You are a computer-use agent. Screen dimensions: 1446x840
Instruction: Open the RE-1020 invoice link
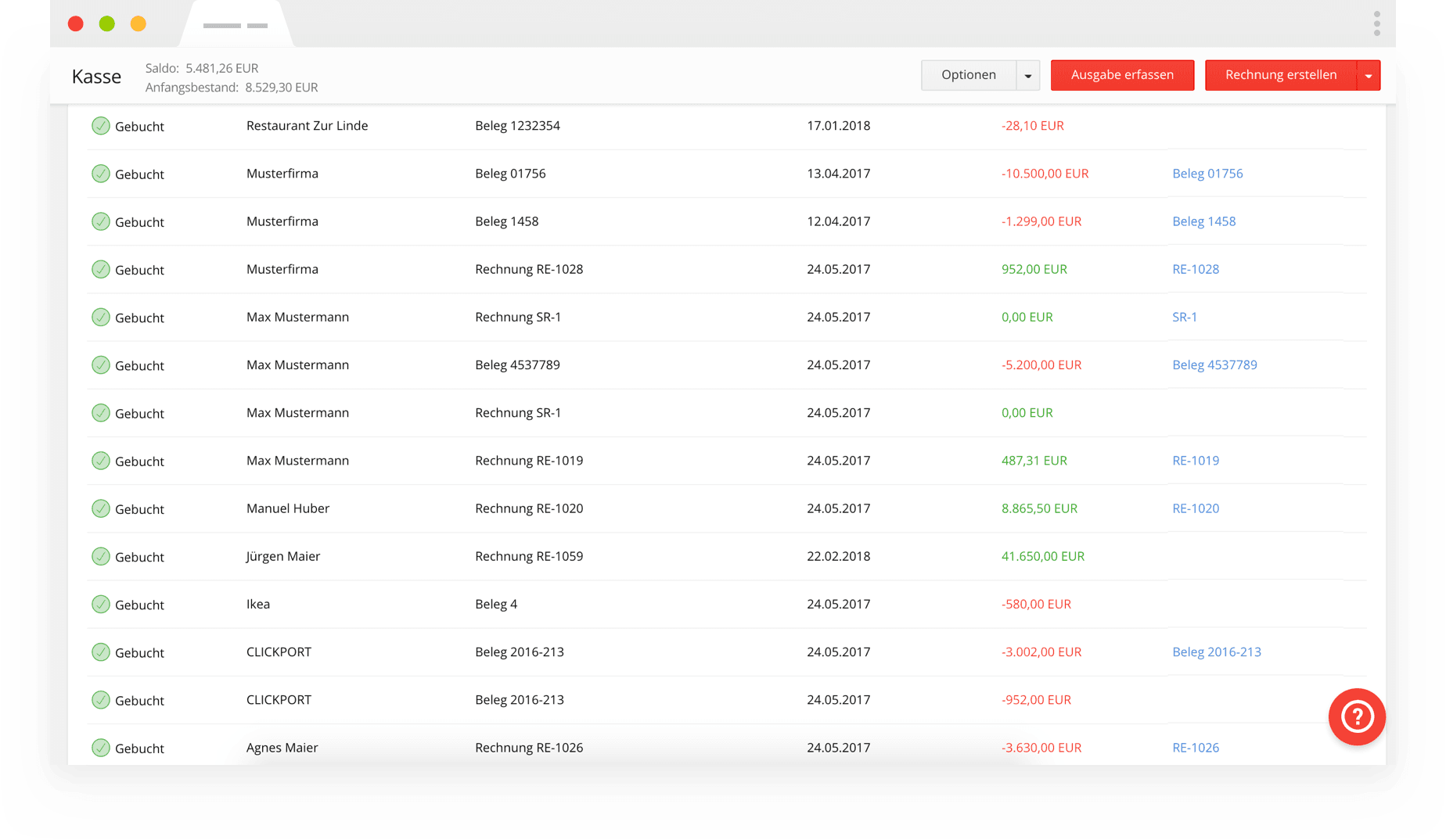click(x=1196, y=508)
